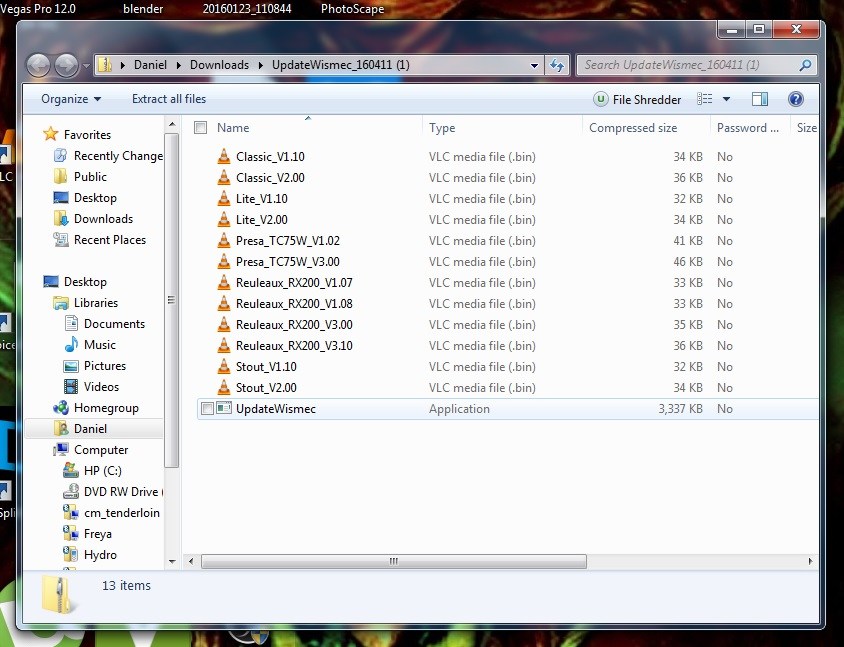844x647 pixels.
Task: Open the HP (C:) drive
Action: tap(92, 470)
